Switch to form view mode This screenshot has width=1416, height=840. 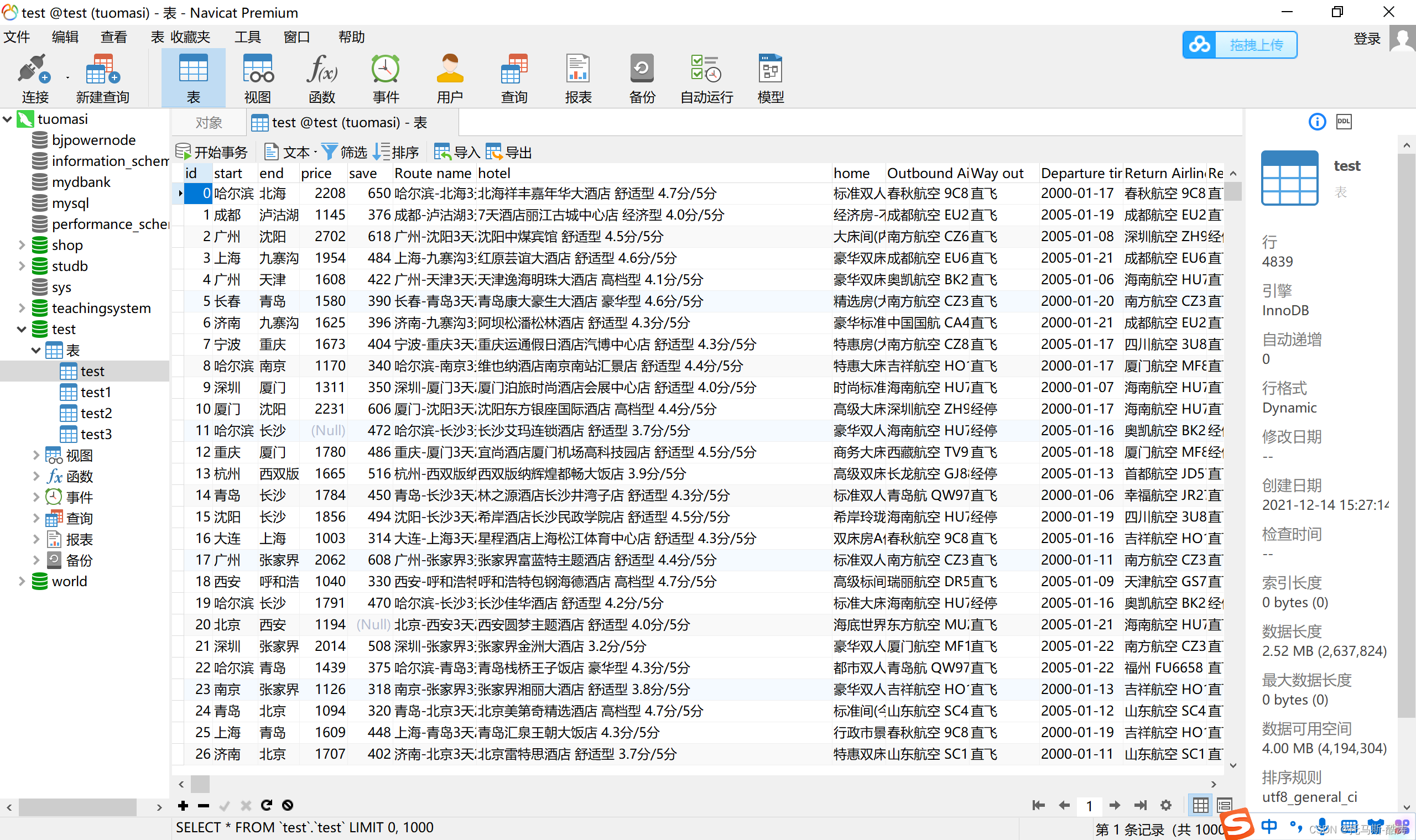click(x=1224, y=805)
